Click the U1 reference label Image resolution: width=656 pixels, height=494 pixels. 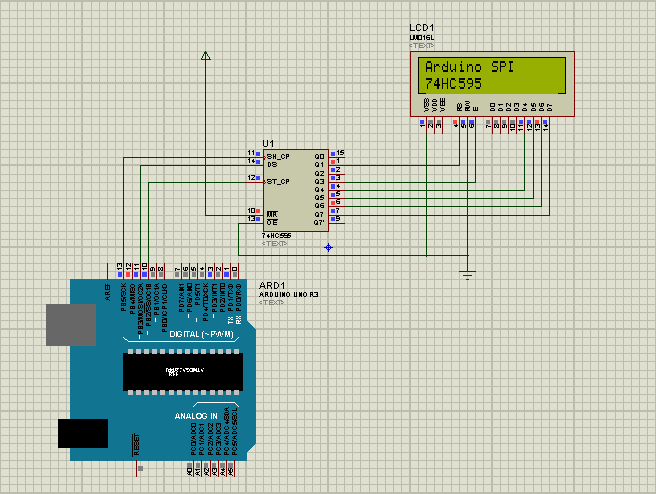pyautogui.click(x=268, y=143)
